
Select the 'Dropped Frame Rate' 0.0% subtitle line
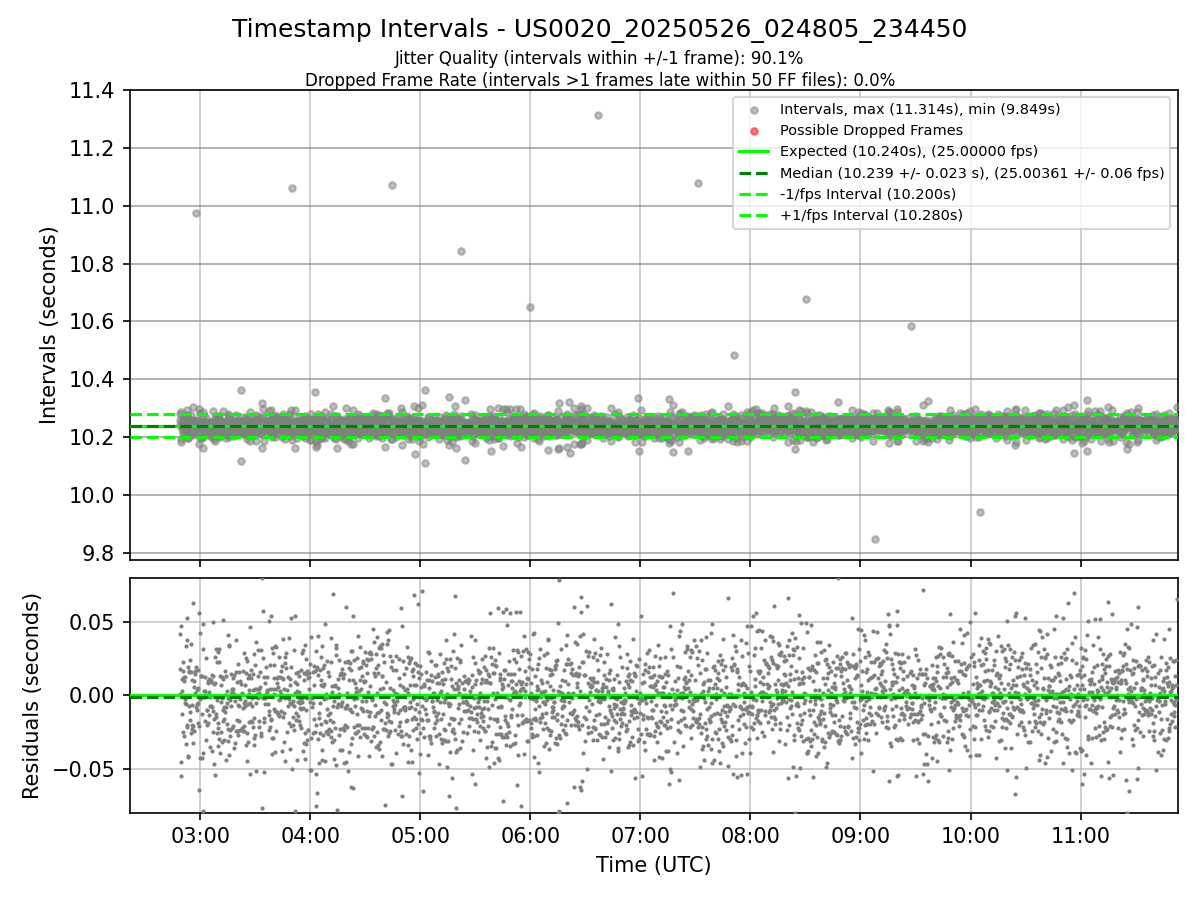(599, 79)
